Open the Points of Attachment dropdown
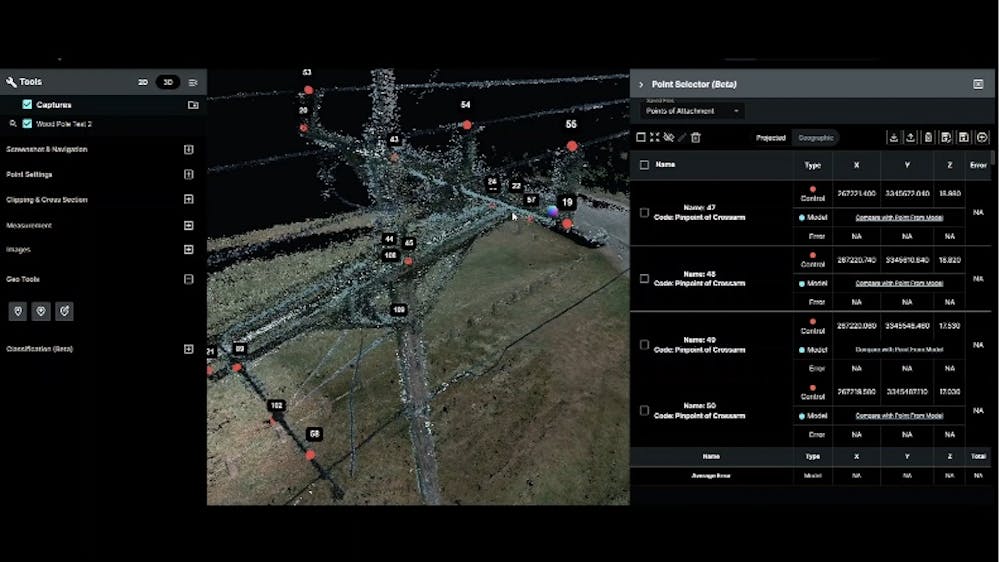 click(692, 111)
